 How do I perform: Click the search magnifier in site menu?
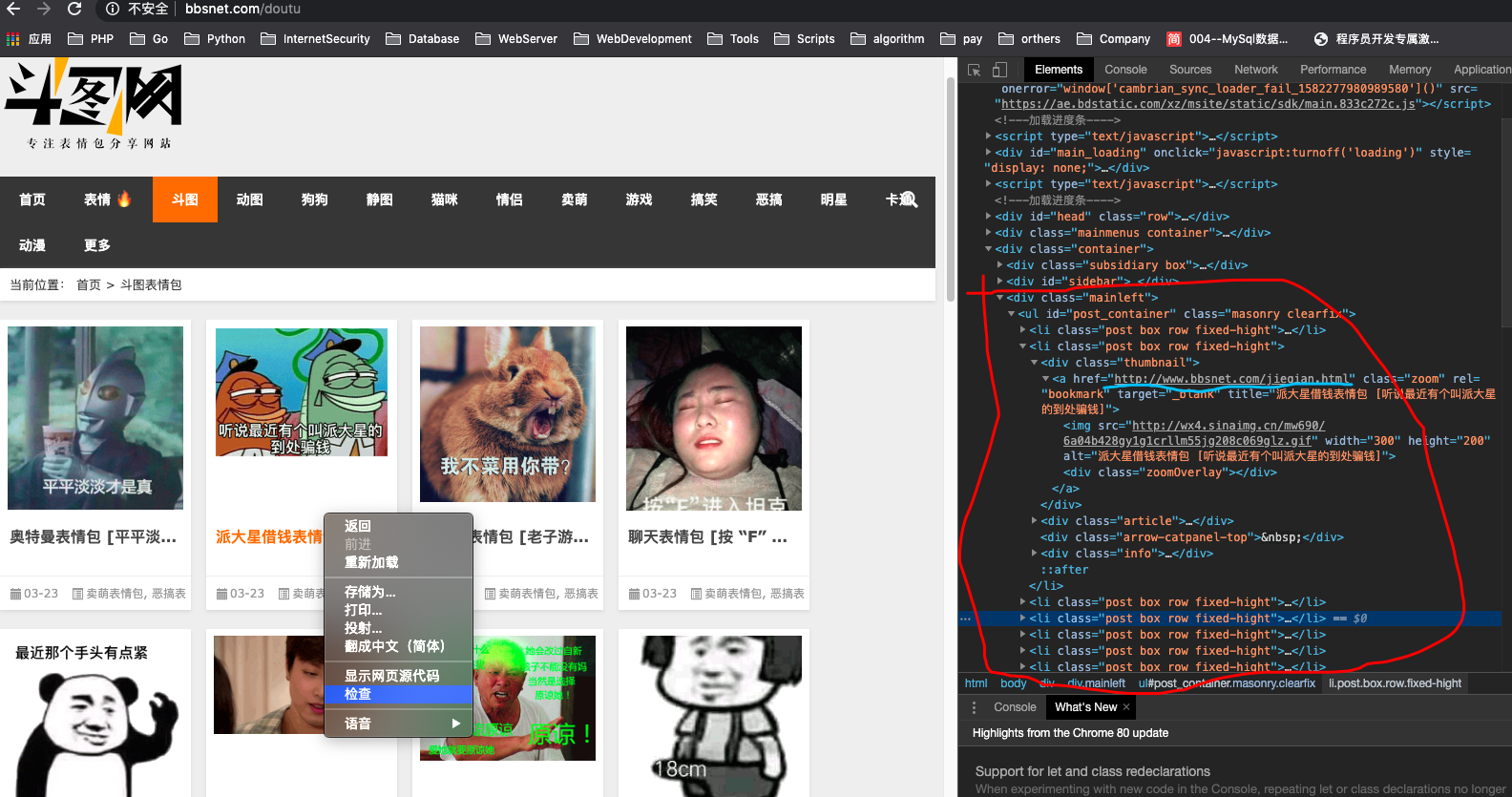[908, 199]
